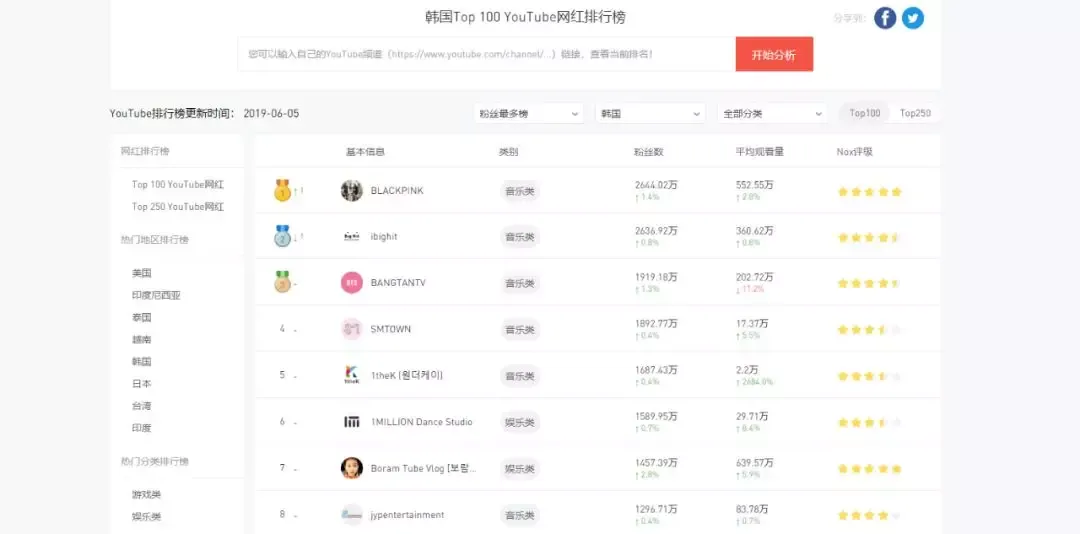Click the 552.55万 average views value
The width and height of the screenshot is (1080, 534).
754,184
